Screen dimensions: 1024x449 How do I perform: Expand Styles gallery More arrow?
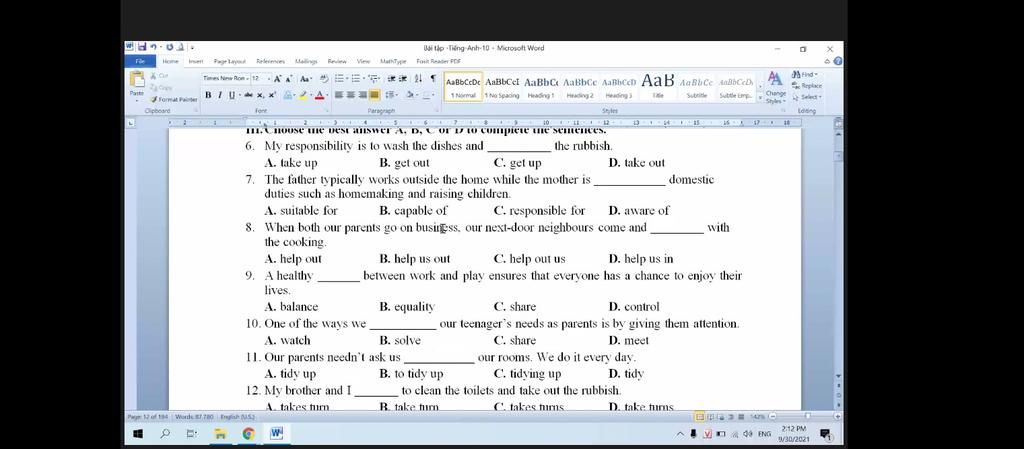(x=760, y=98)
